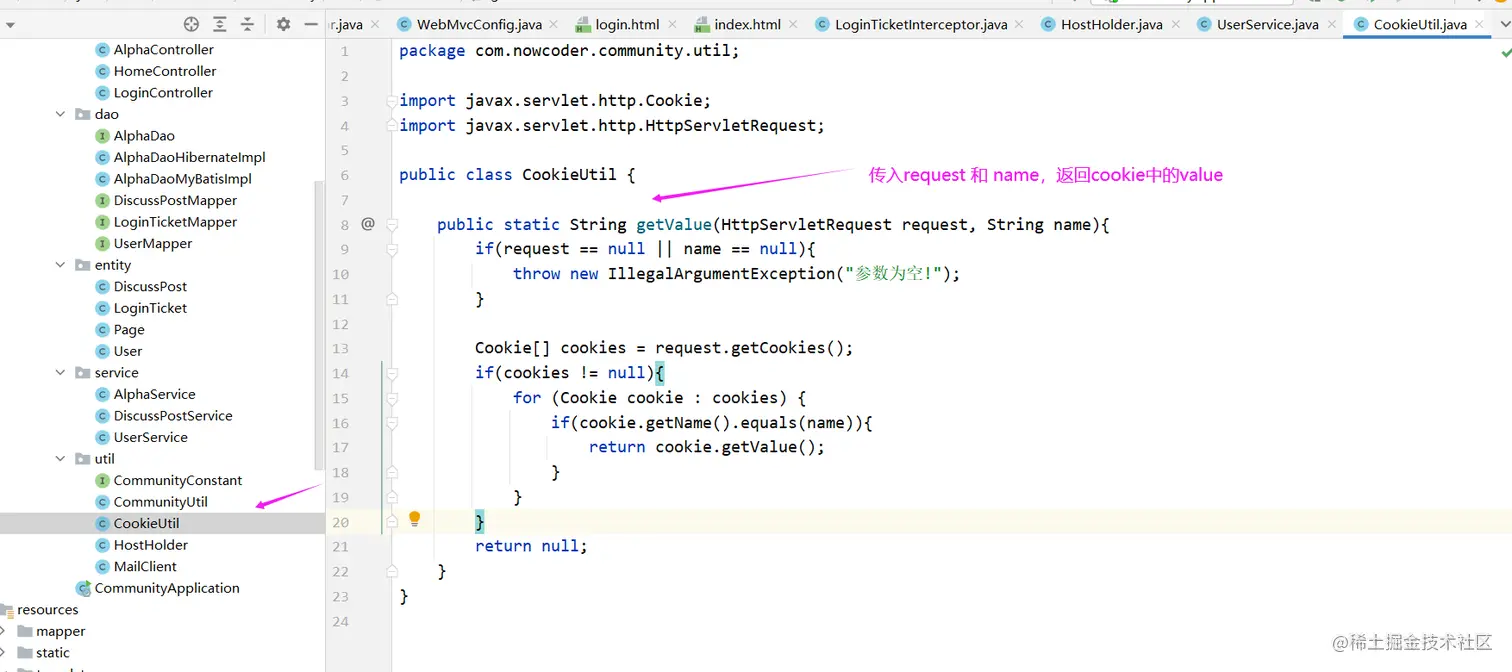This screenshot has width=1512, height=672.
Task: Open LoginTicketMapper in tree
Action: tap(176, 222)
